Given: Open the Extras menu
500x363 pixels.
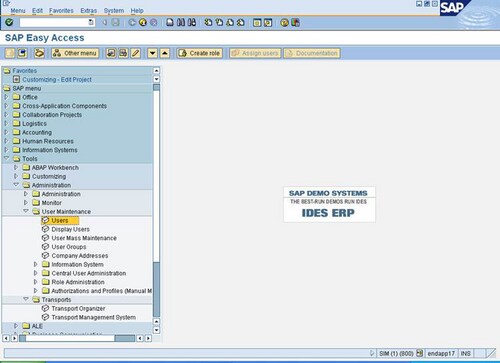Looking at the screenshot, I should [89, 11].
